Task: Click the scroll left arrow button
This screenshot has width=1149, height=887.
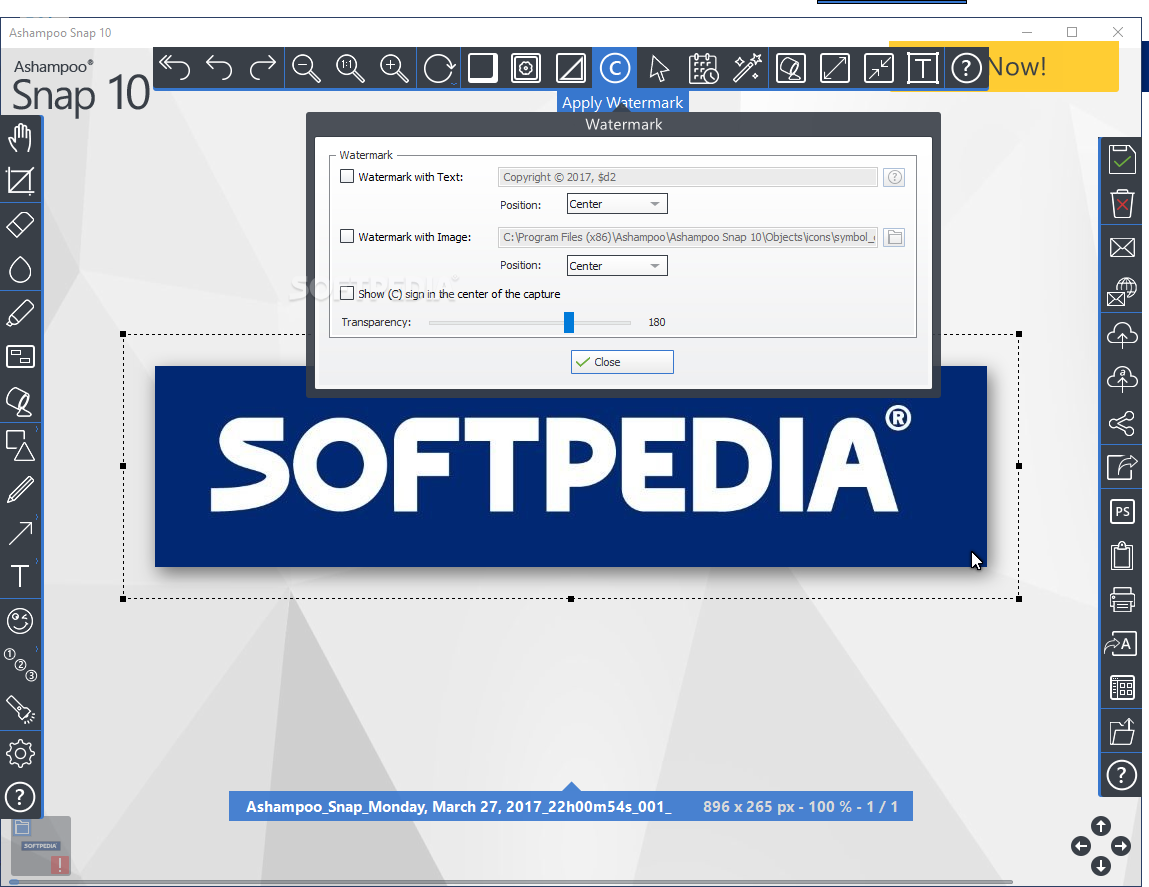Action: pyautogui.click(x=1081, y=847)
